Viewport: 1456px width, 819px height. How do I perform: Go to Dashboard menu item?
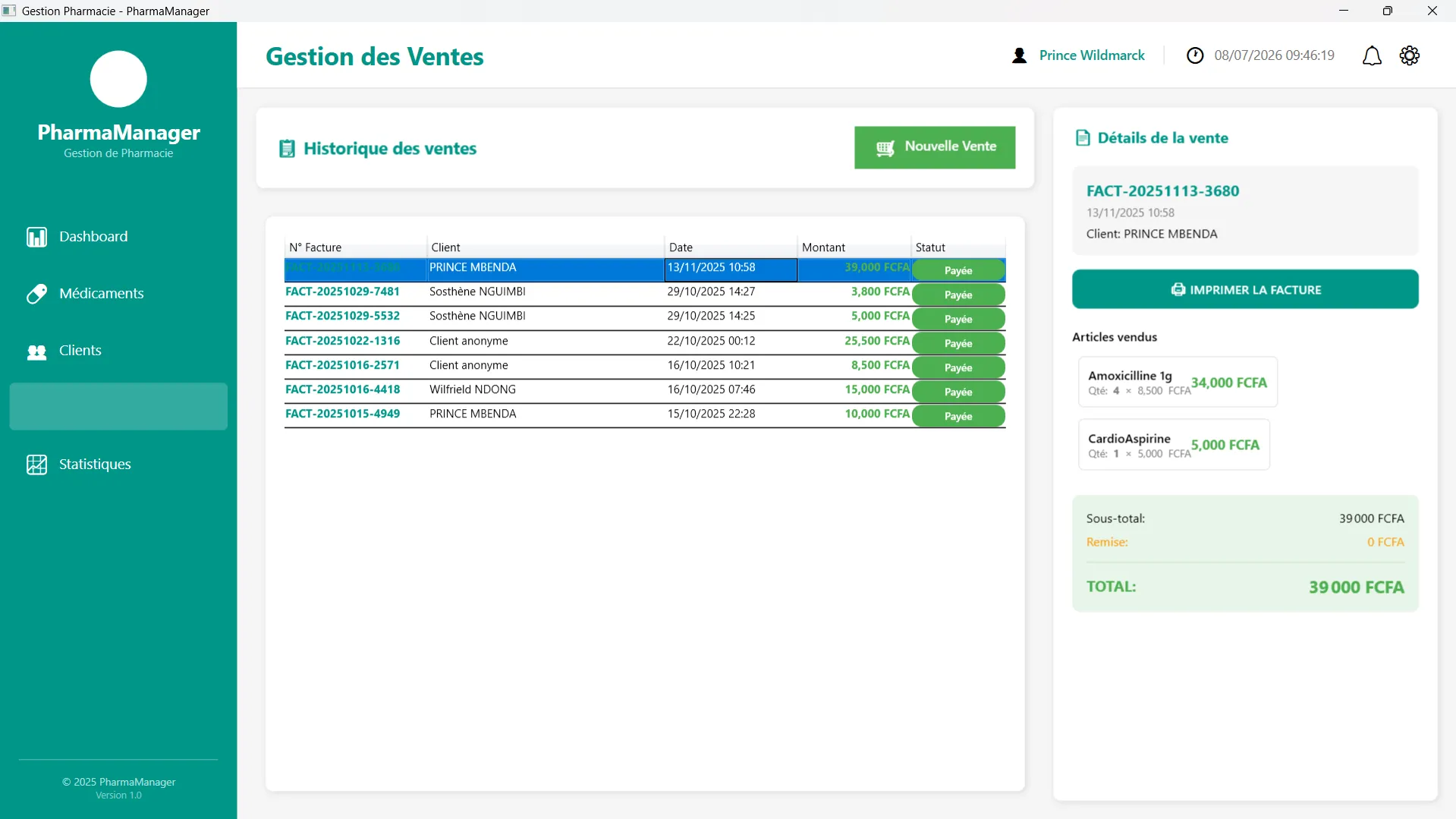click(x=118, y=237)
